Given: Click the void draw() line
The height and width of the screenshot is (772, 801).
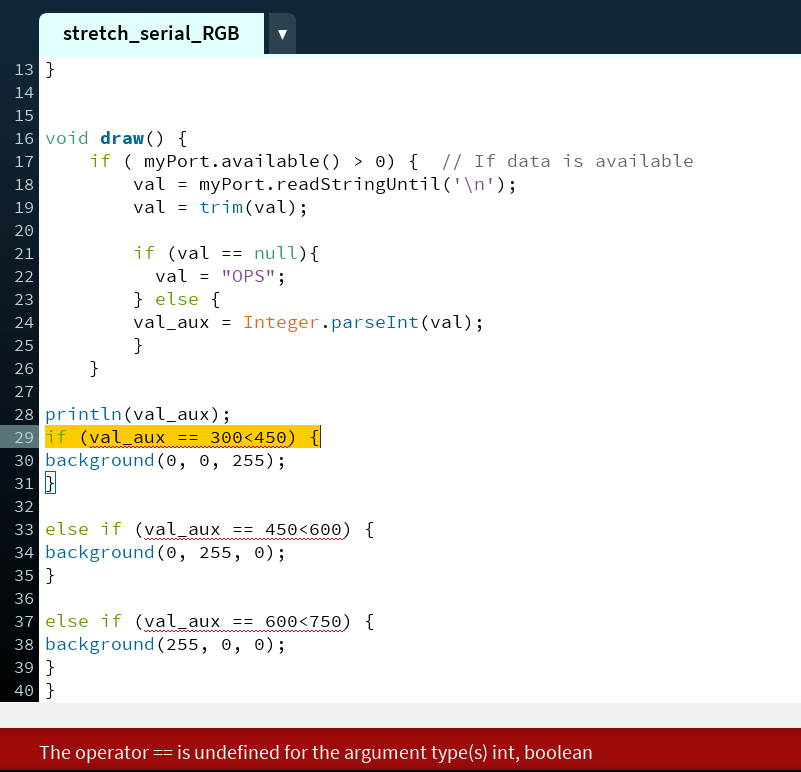Looking at the screenshot, I should [116, 138].
